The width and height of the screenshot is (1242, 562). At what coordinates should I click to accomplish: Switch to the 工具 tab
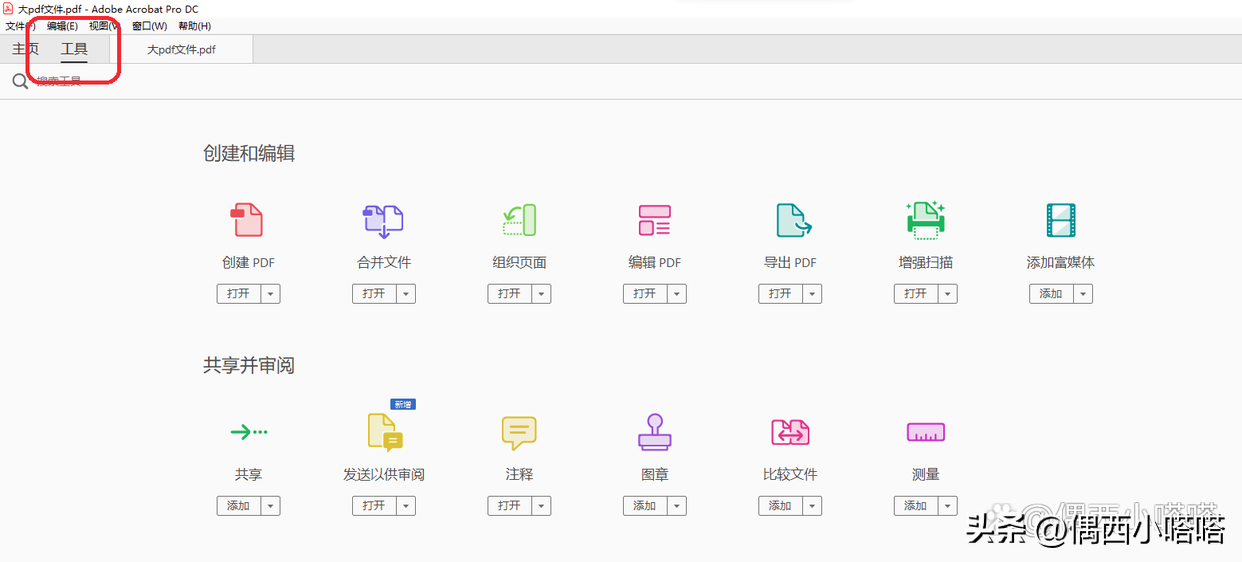tap(74, 49)
